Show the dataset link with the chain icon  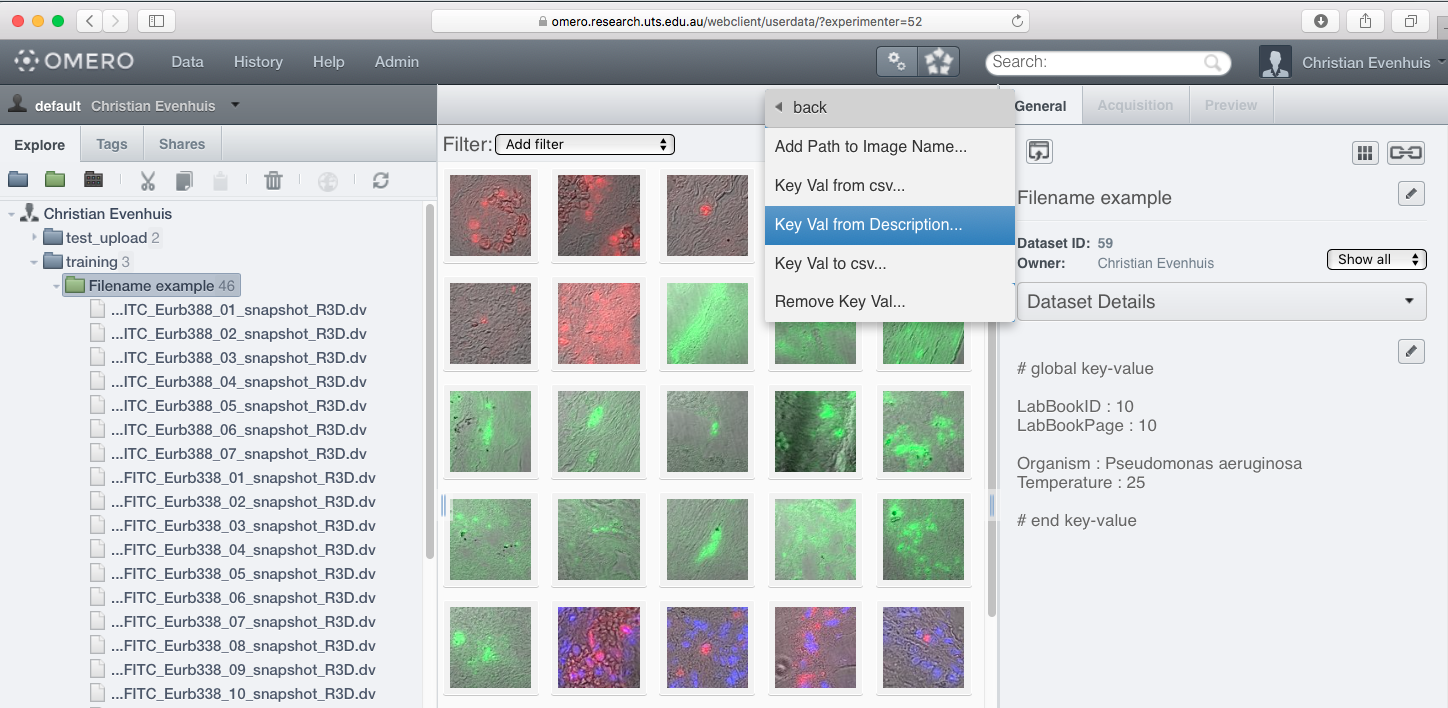click(x=1405, y=153)
